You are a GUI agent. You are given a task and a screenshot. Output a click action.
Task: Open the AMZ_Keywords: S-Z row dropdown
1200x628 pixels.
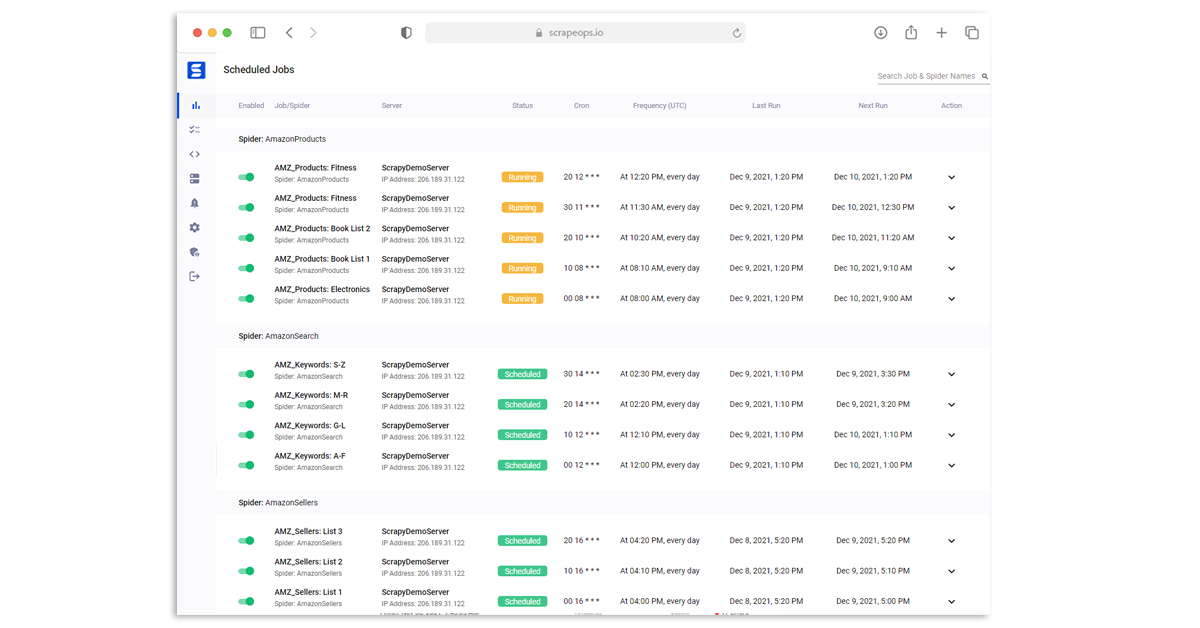[x=951, y=374]
